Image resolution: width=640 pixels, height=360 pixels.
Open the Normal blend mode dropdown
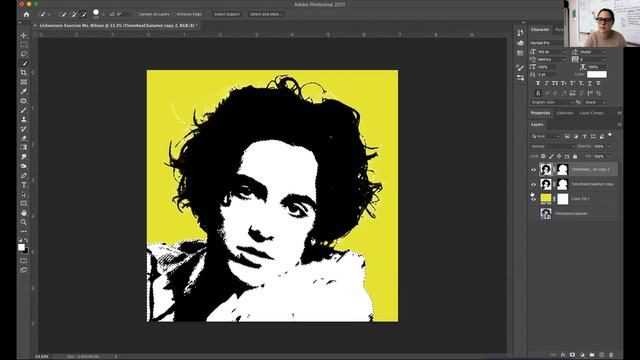553,146
